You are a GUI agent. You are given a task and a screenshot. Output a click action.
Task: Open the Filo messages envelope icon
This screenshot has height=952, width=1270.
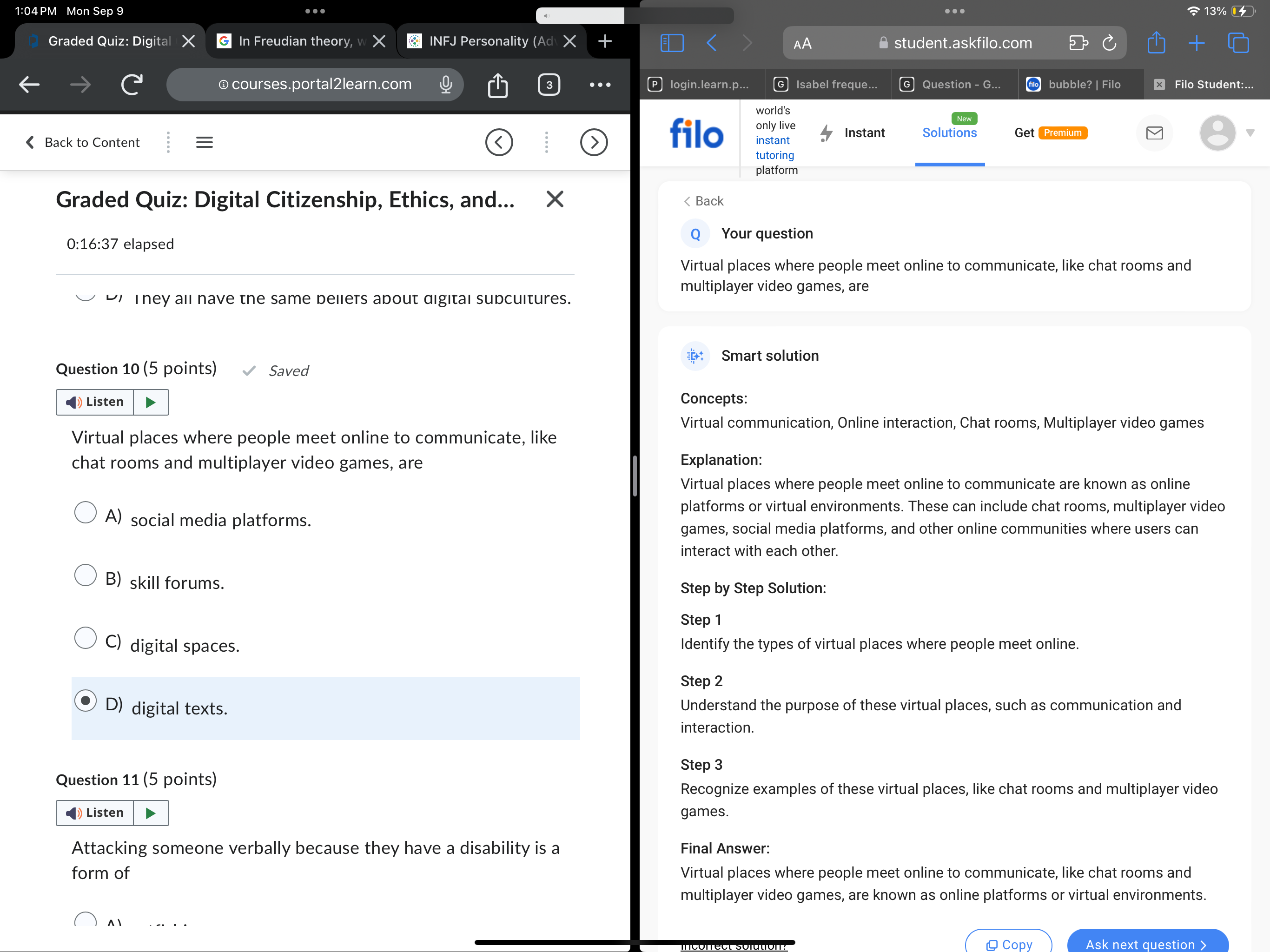(1154, 132)
